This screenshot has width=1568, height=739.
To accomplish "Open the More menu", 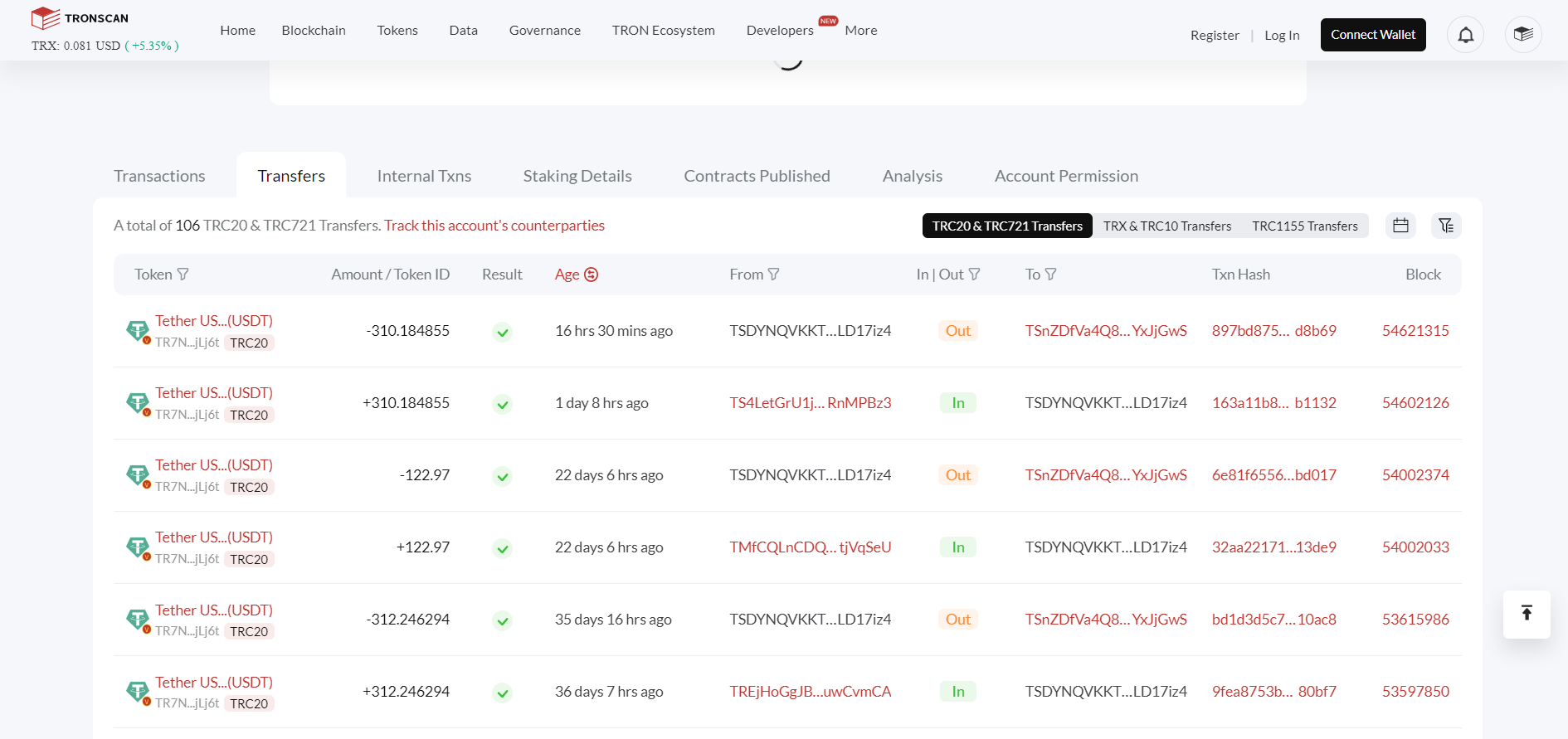I will tap(861, 31).
